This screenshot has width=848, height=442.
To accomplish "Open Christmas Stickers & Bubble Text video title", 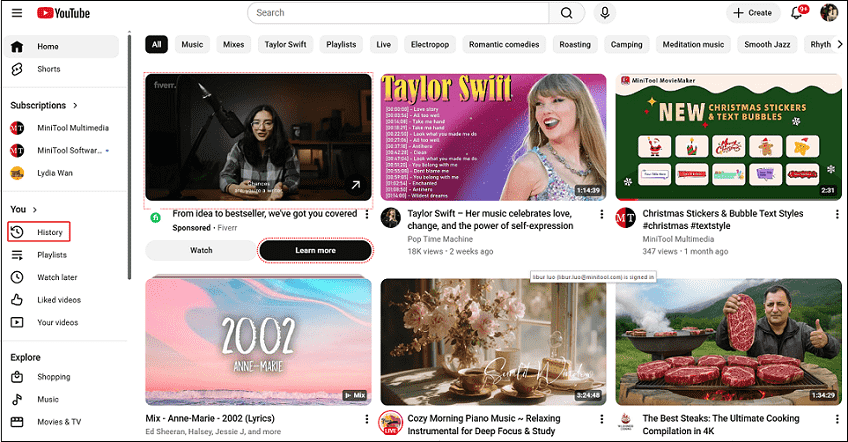I will click(x=723, y=220).
